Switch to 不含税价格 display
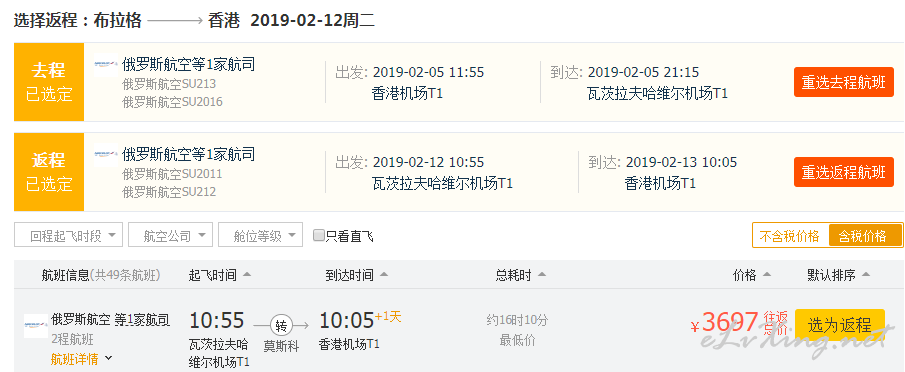The image size is (905, 372). pos(790,236)
